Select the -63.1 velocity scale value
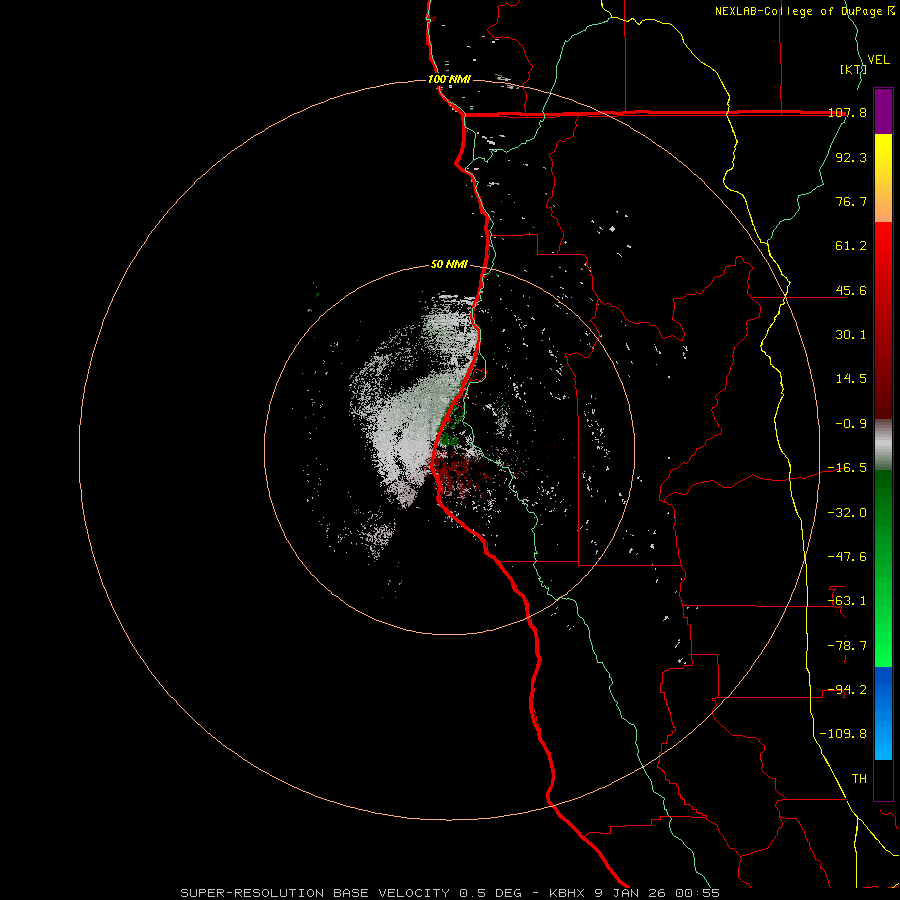Screen dimensions: 900x900 (847, 601)
